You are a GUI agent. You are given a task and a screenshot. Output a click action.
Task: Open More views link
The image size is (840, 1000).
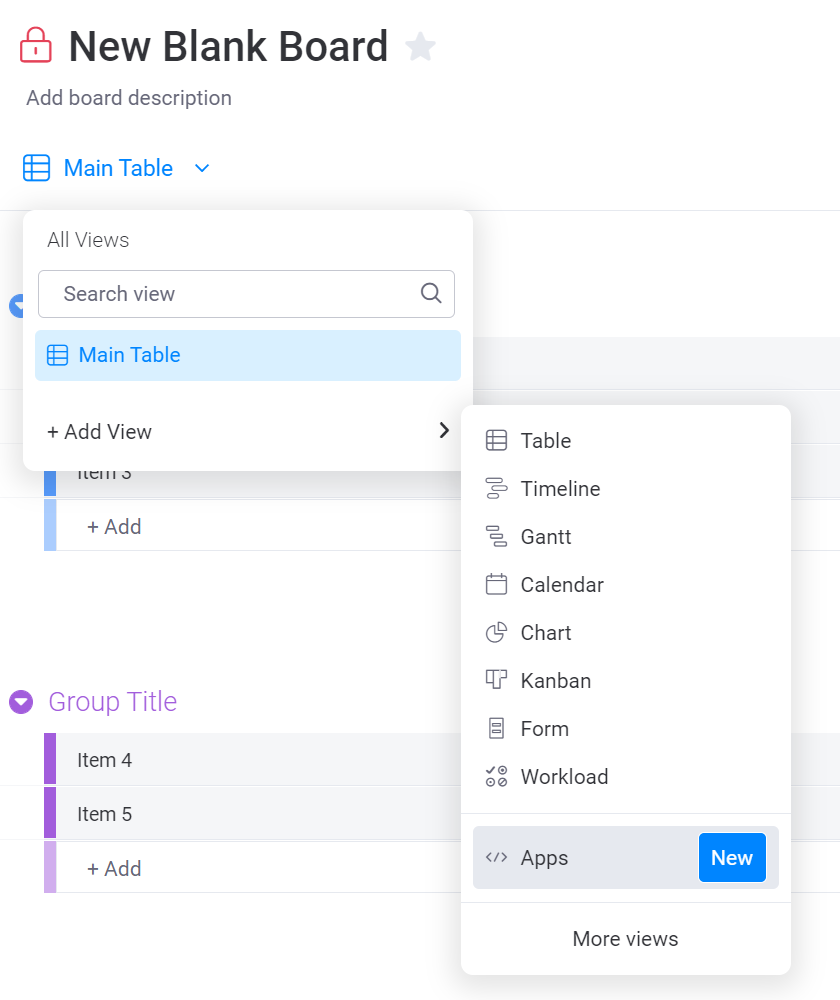(x=625, y=939)
